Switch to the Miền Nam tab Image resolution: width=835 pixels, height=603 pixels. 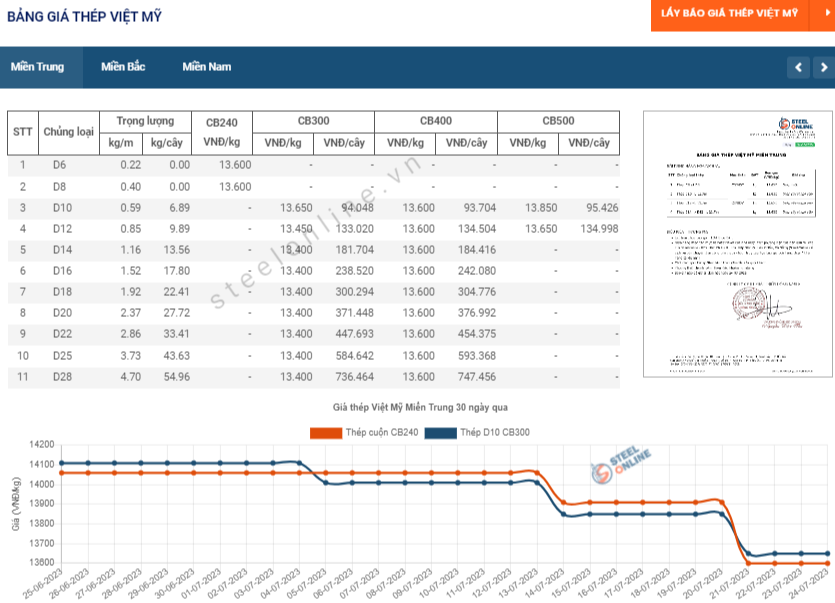pos(207,67)
